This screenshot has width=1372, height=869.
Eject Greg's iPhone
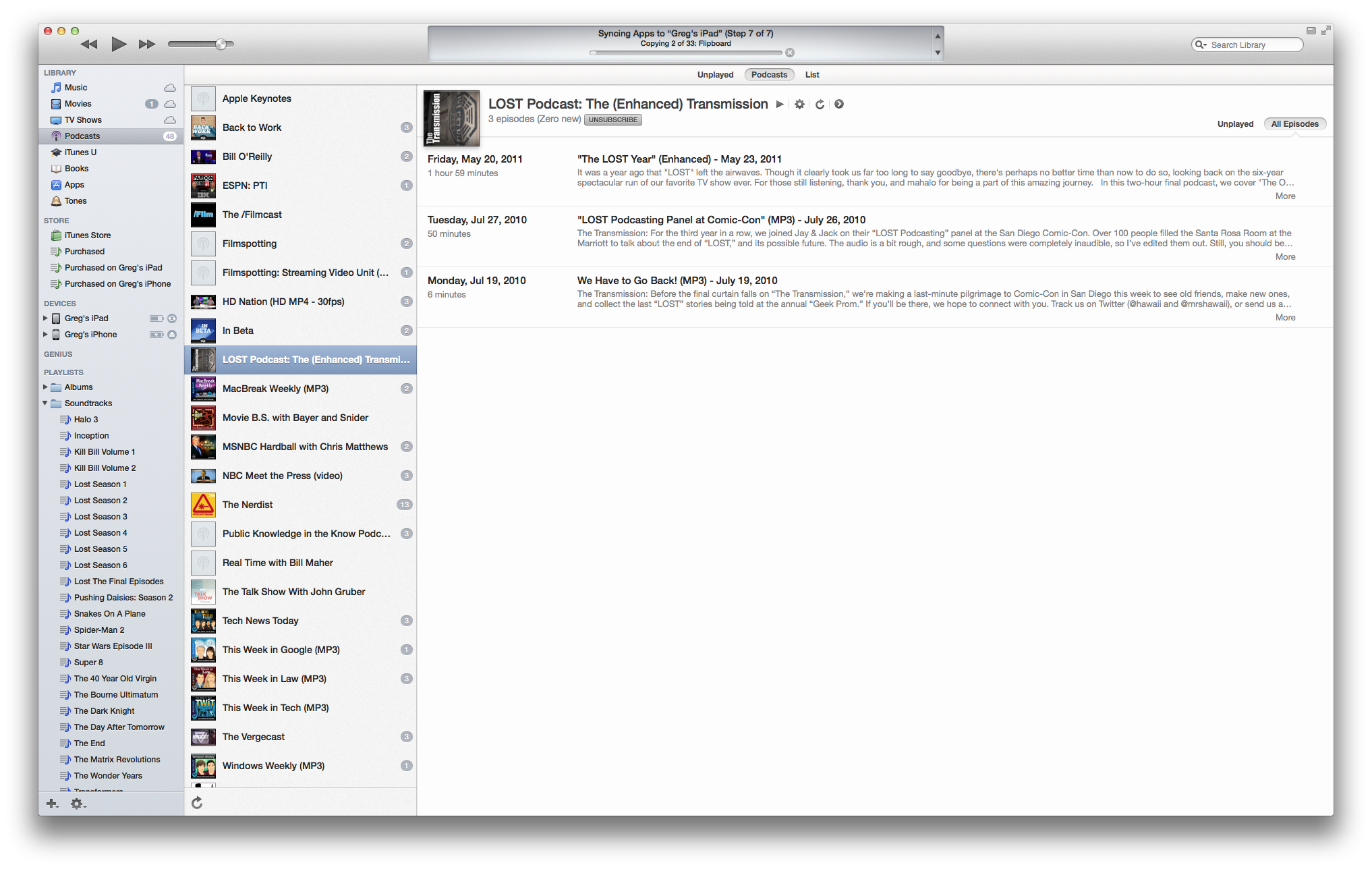172,335
